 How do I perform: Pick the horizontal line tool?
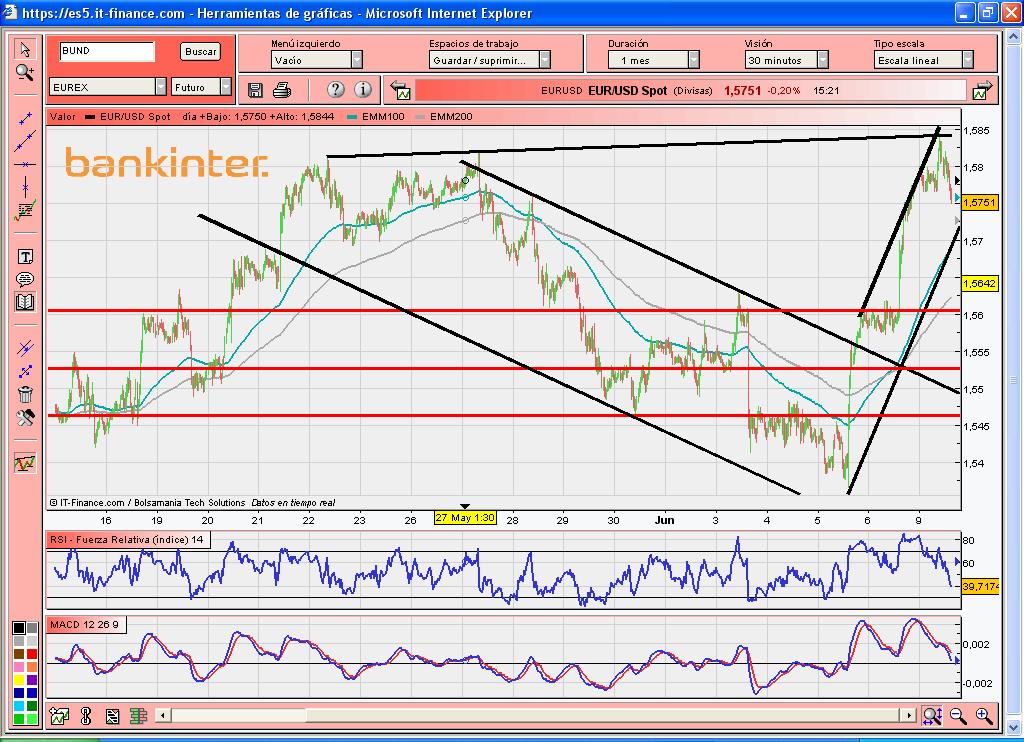(x=25, y=165)
